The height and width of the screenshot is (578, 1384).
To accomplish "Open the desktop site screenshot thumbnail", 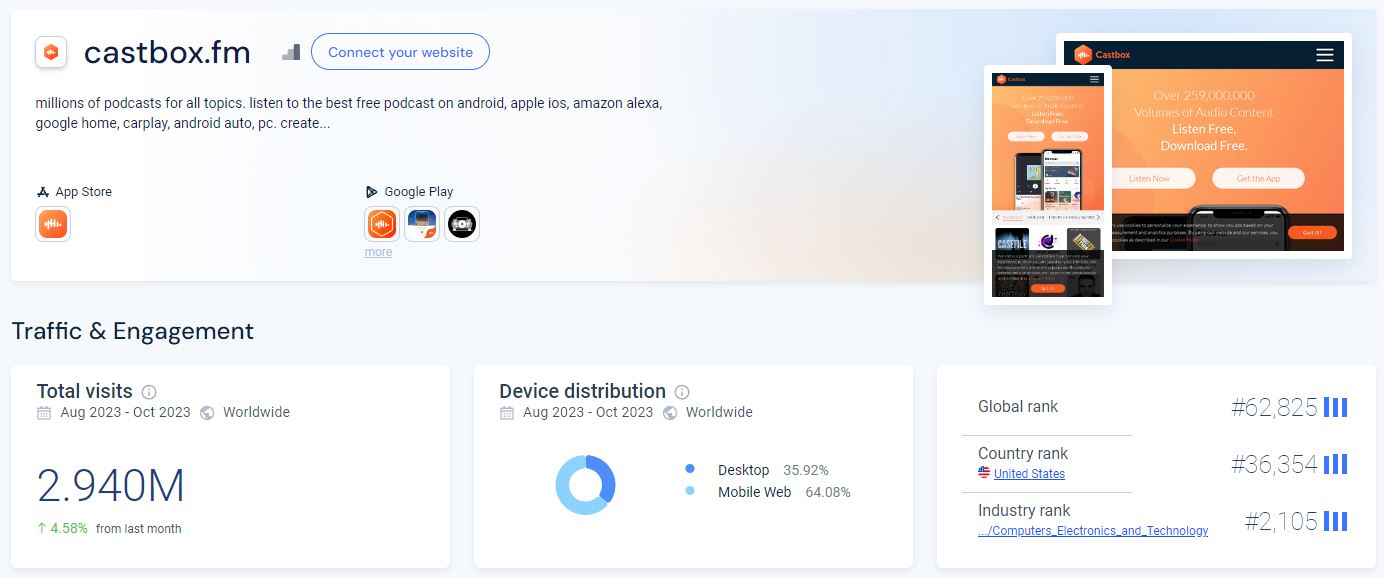I will [1232, 146].
